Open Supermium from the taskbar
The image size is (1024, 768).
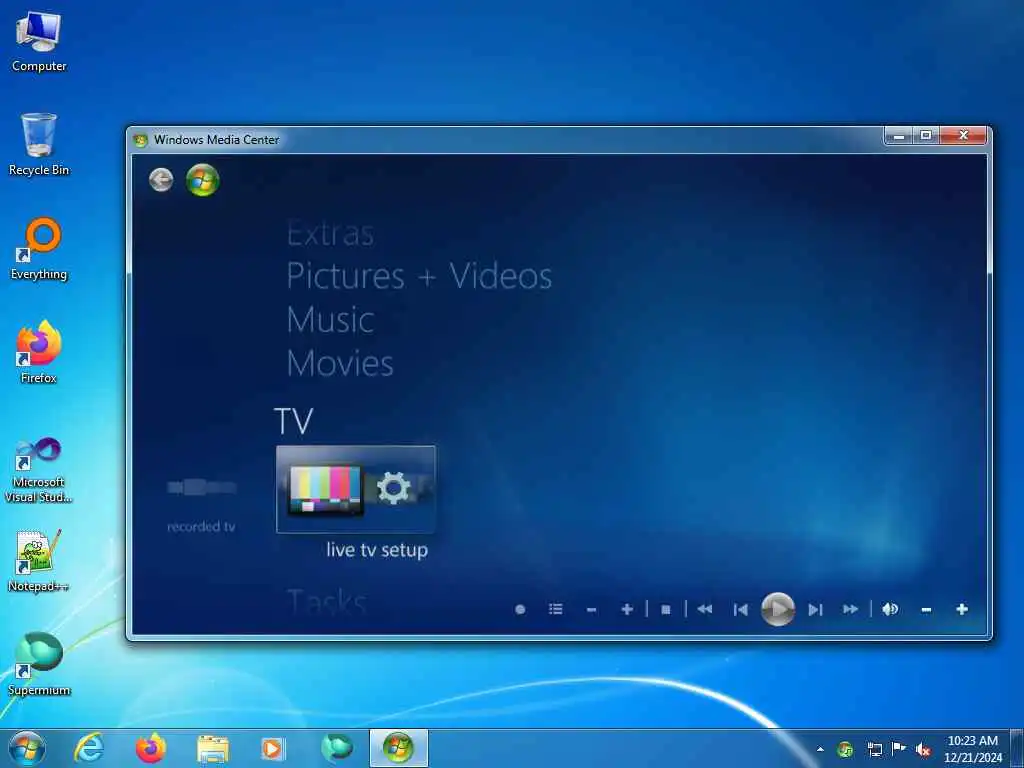(336, 748)
